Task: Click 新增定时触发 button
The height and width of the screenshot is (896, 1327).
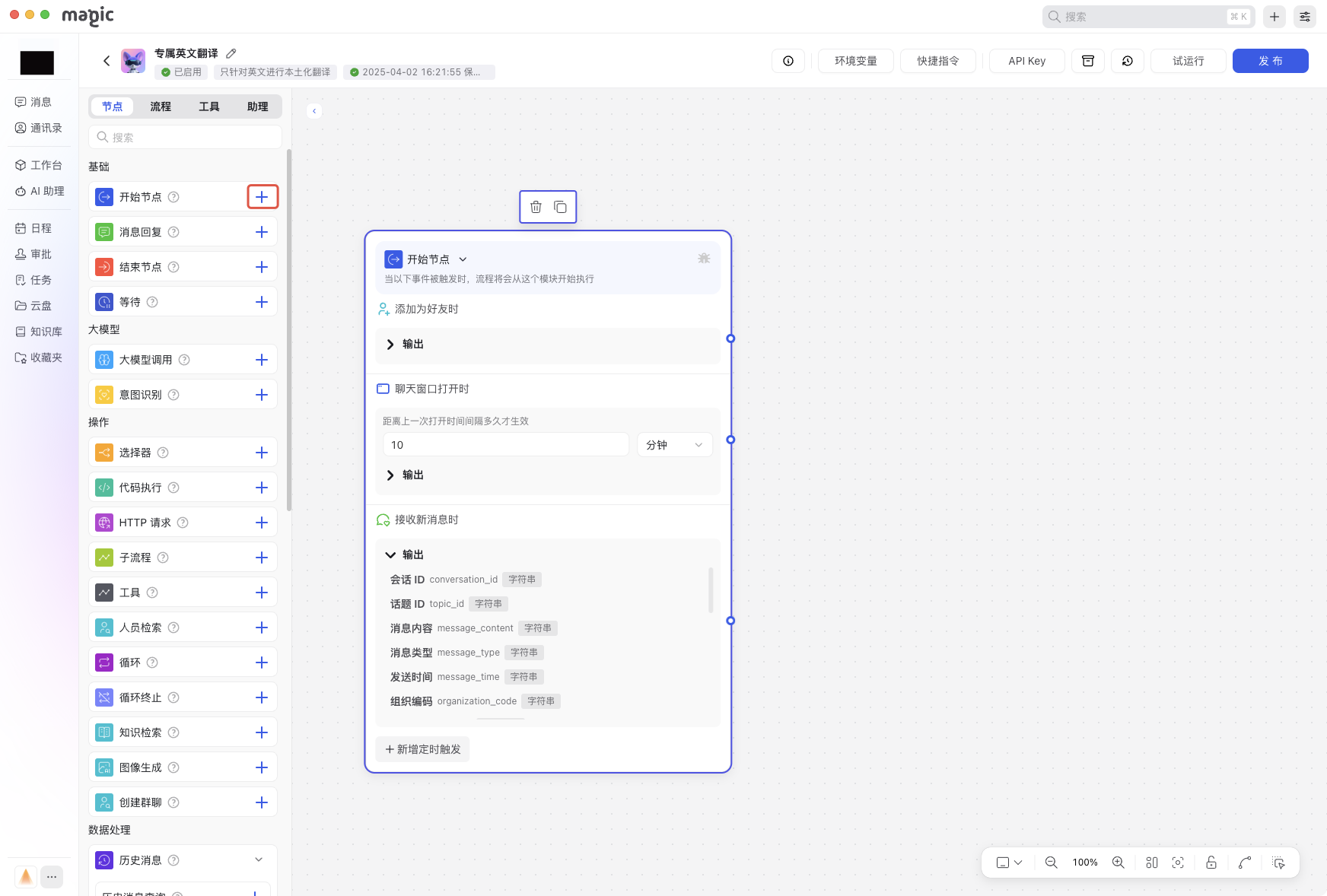Action: coord(423,749)
